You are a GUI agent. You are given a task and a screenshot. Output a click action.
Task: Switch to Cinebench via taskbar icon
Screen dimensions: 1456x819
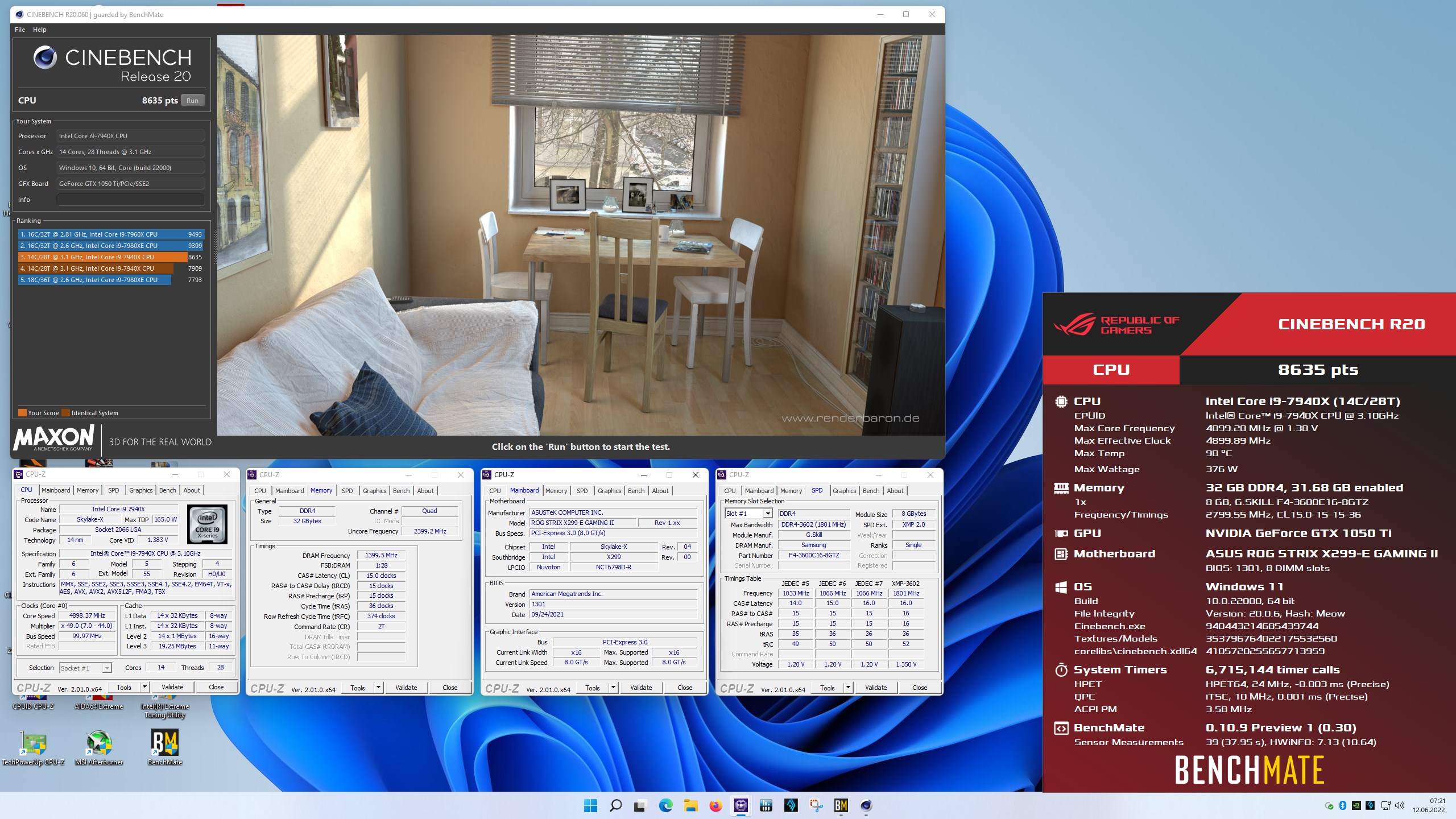point(866,805)
